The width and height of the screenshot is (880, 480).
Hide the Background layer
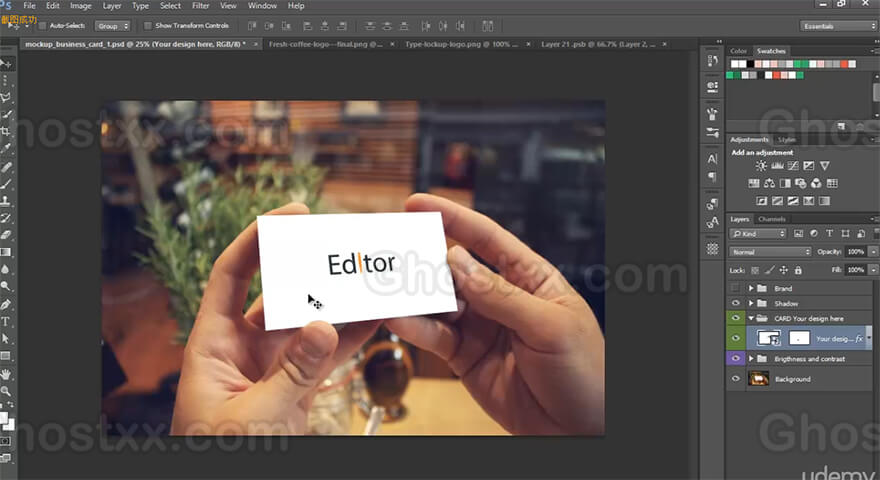click(x=735, y=379)
